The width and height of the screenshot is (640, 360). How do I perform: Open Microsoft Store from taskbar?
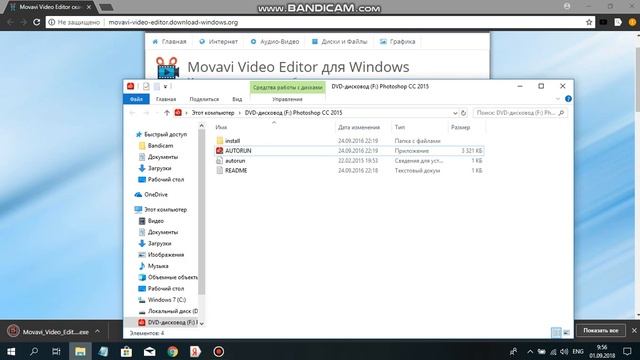point(126,351)
